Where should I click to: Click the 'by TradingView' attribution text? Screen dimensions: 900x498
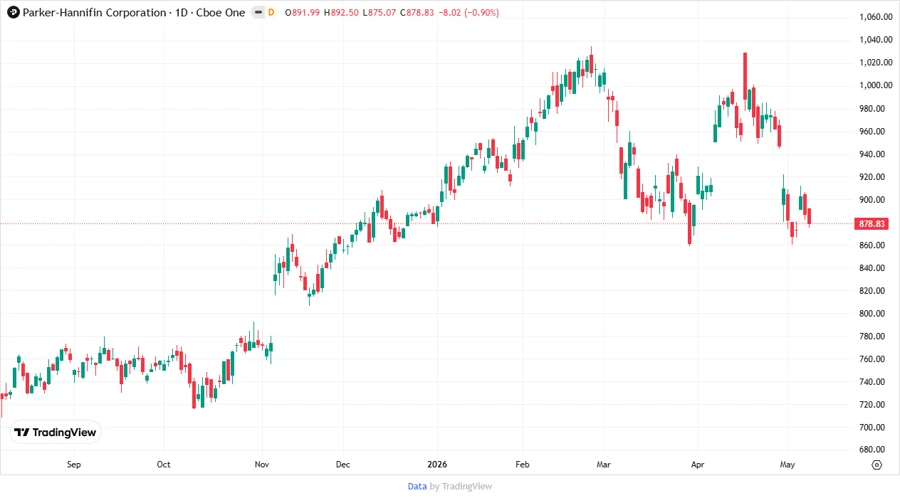461,486
